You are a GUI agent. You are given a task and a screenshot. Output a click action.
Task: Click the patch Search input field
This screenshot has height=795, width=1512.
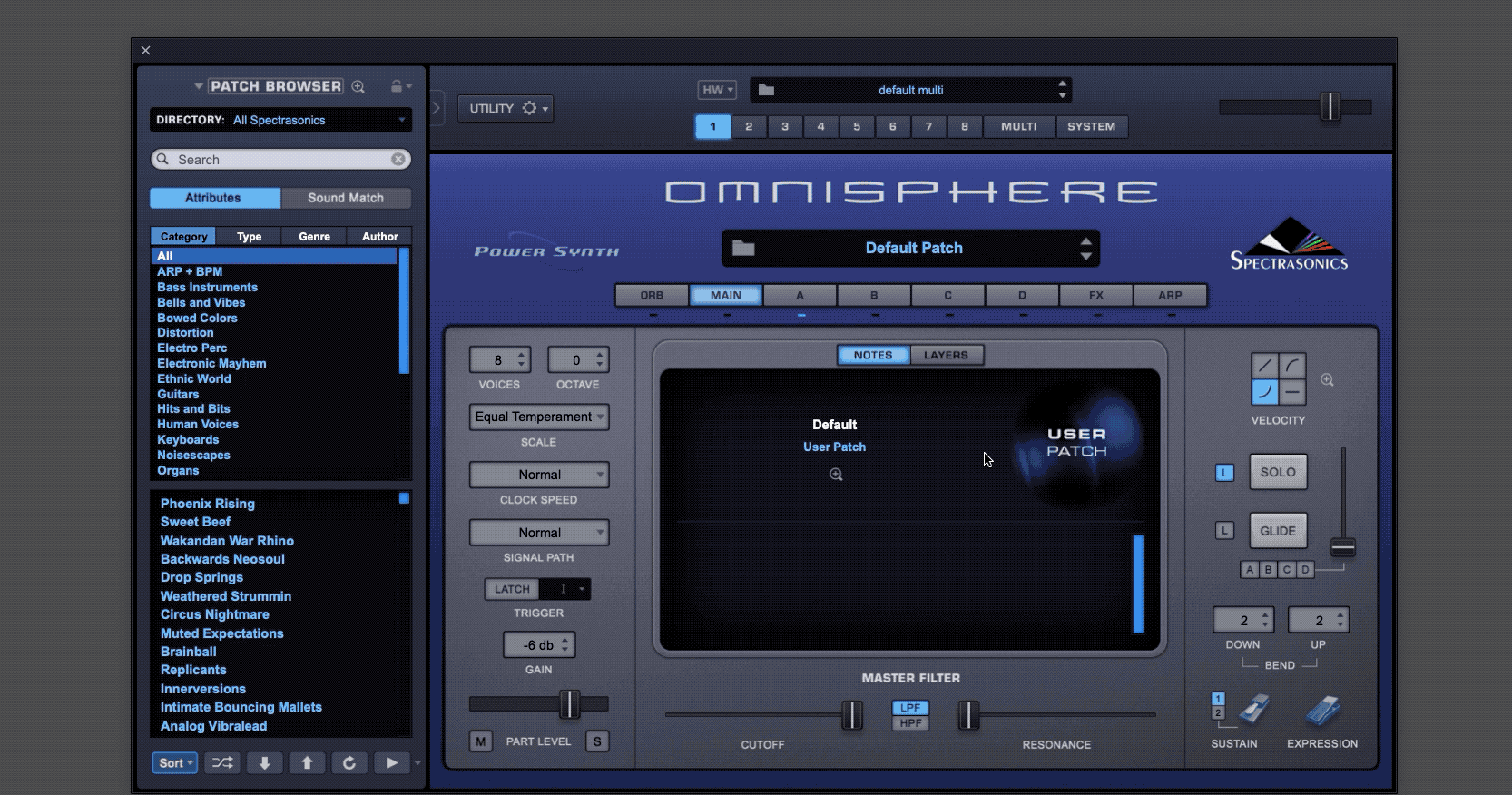tap(281, 159)
